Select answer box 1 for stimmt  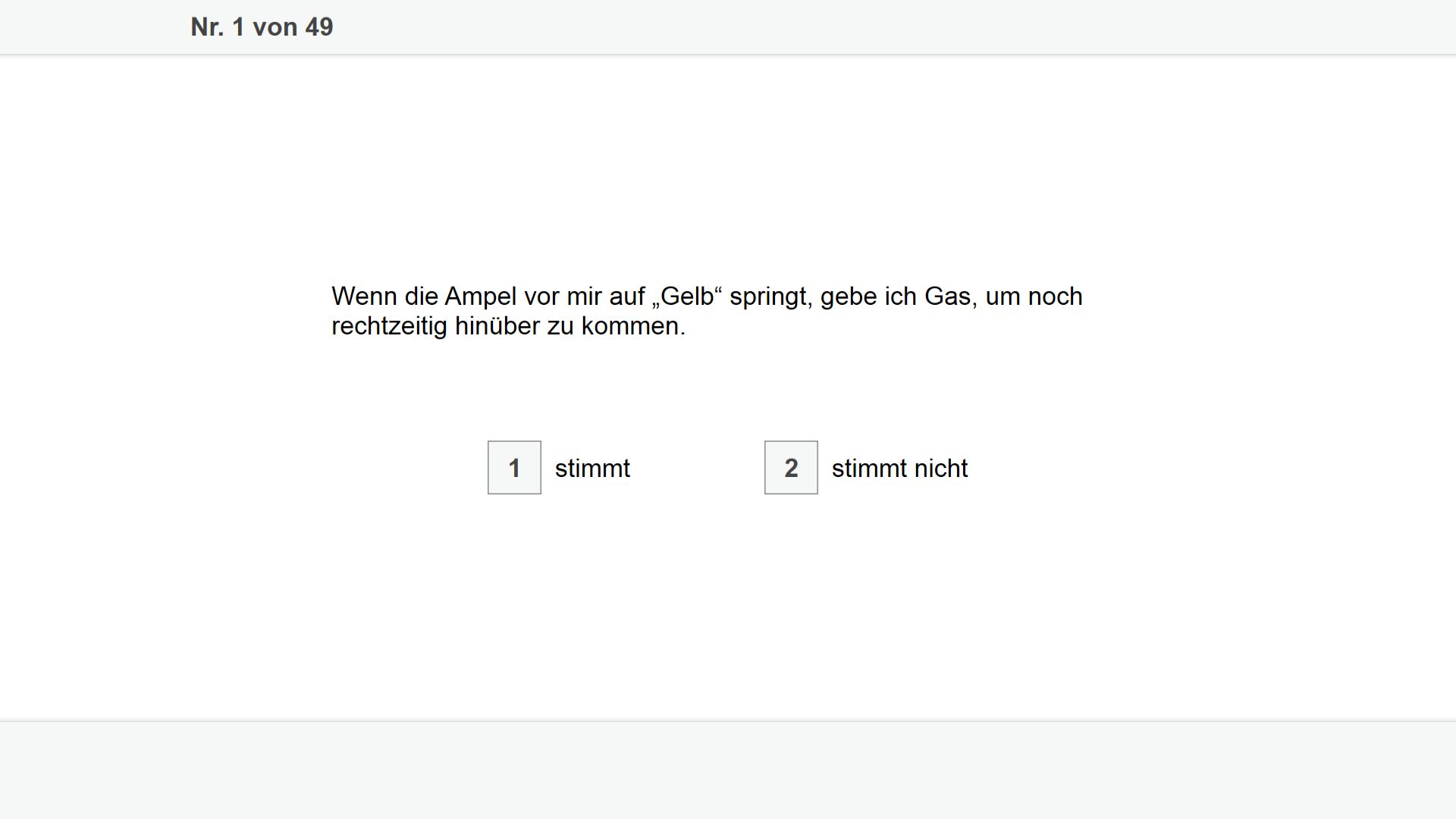click(514, 467)
